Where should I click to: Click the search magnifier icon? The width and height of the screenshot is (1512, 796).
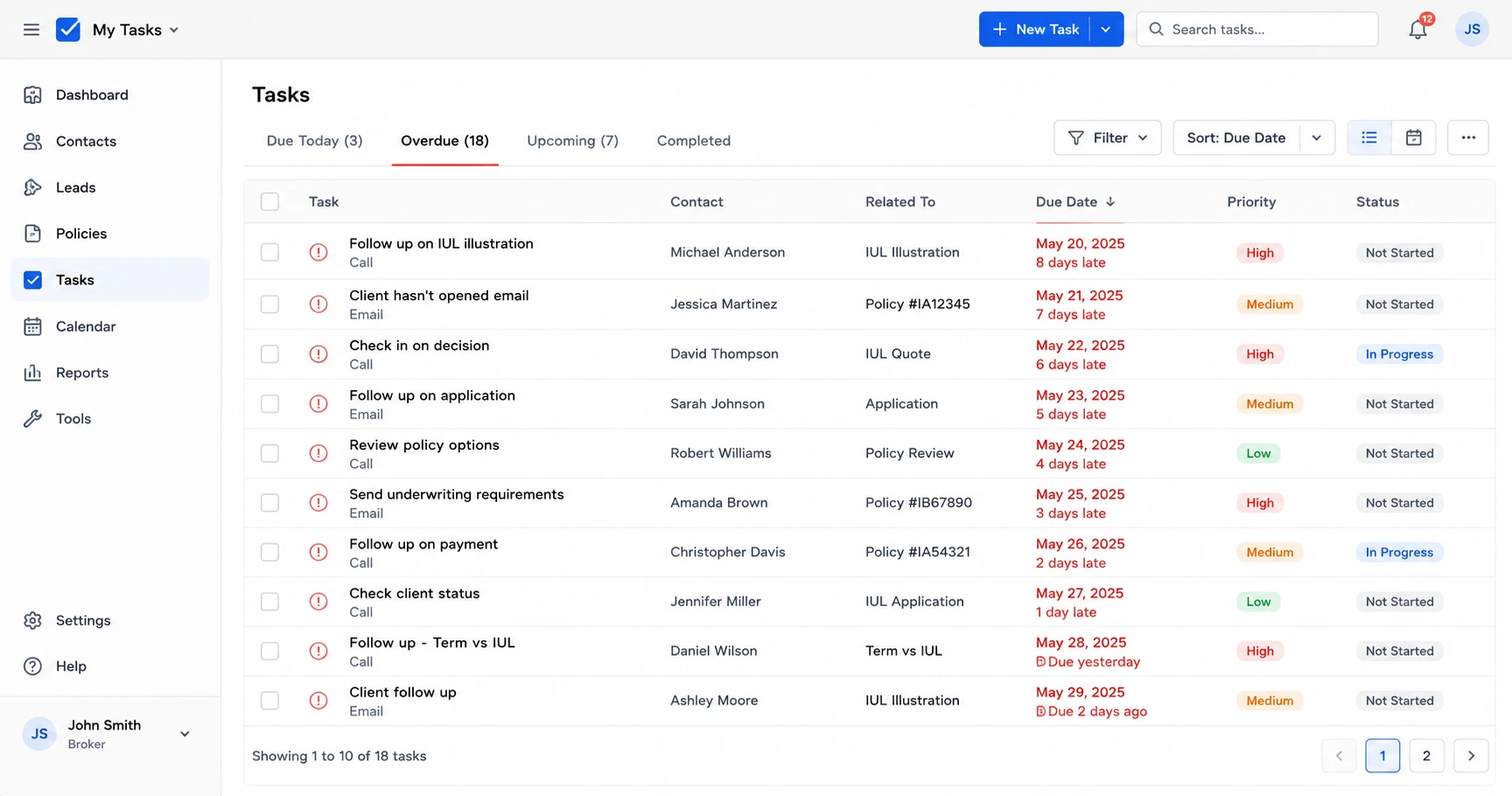tap(1156, 29)
